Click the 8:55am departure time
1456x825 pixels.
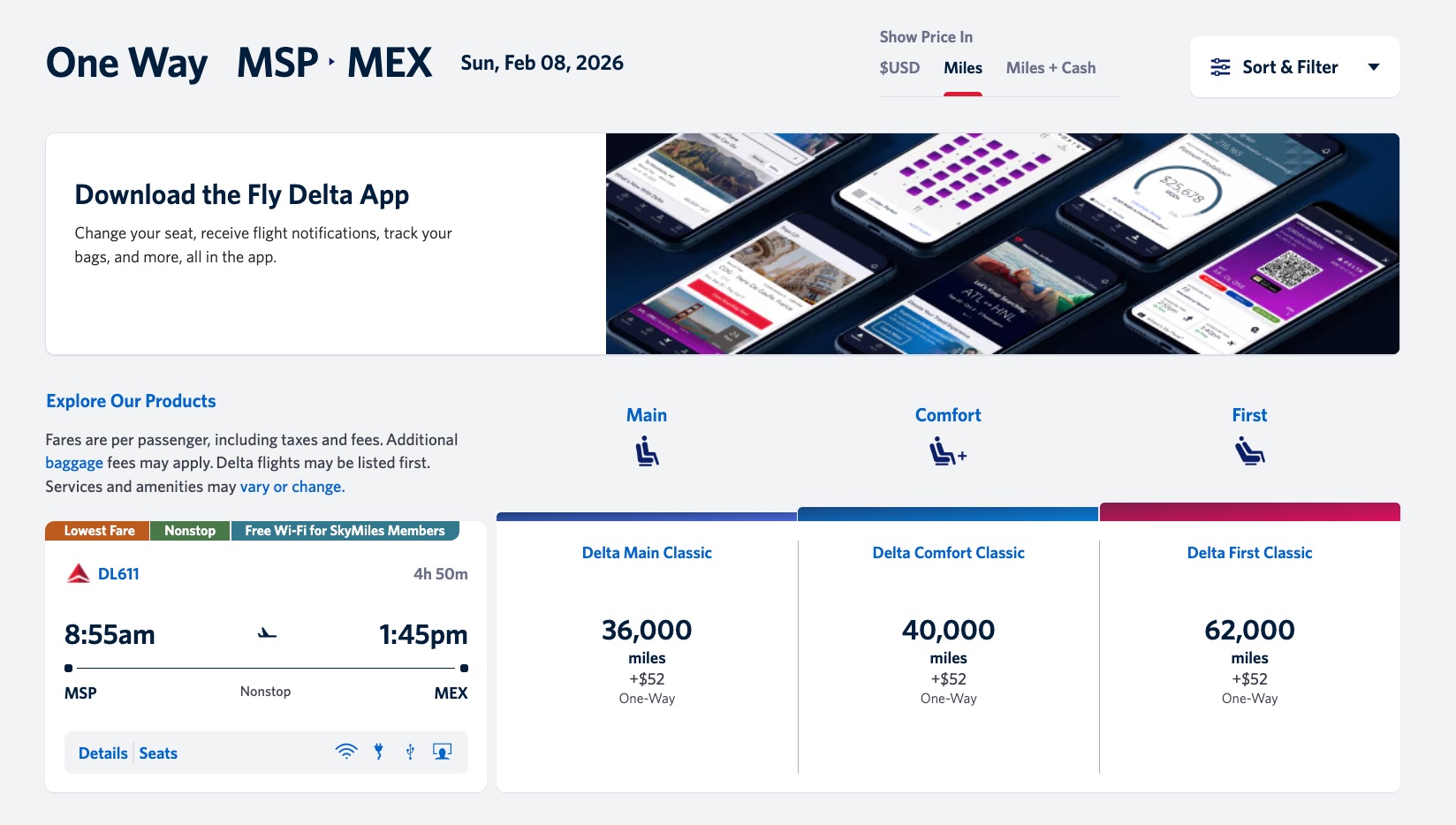pos(110,635)
